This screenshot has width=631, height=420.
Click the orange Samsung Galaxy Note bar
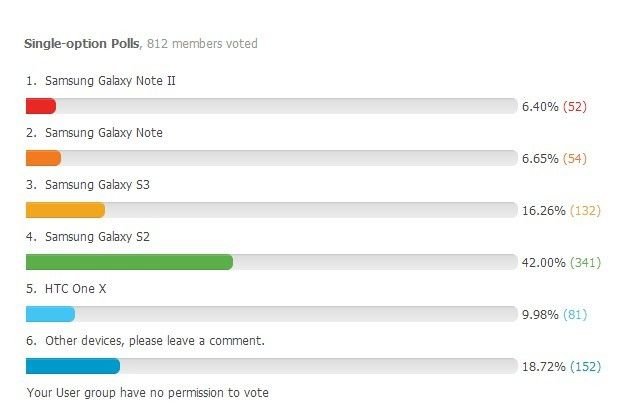click(x=43, y=158)
